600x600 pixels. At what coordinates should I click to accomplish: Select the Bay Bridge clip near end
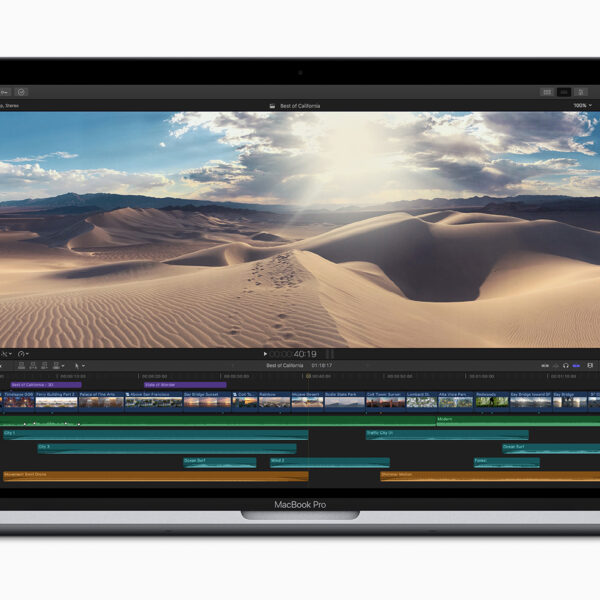point(570,402)
